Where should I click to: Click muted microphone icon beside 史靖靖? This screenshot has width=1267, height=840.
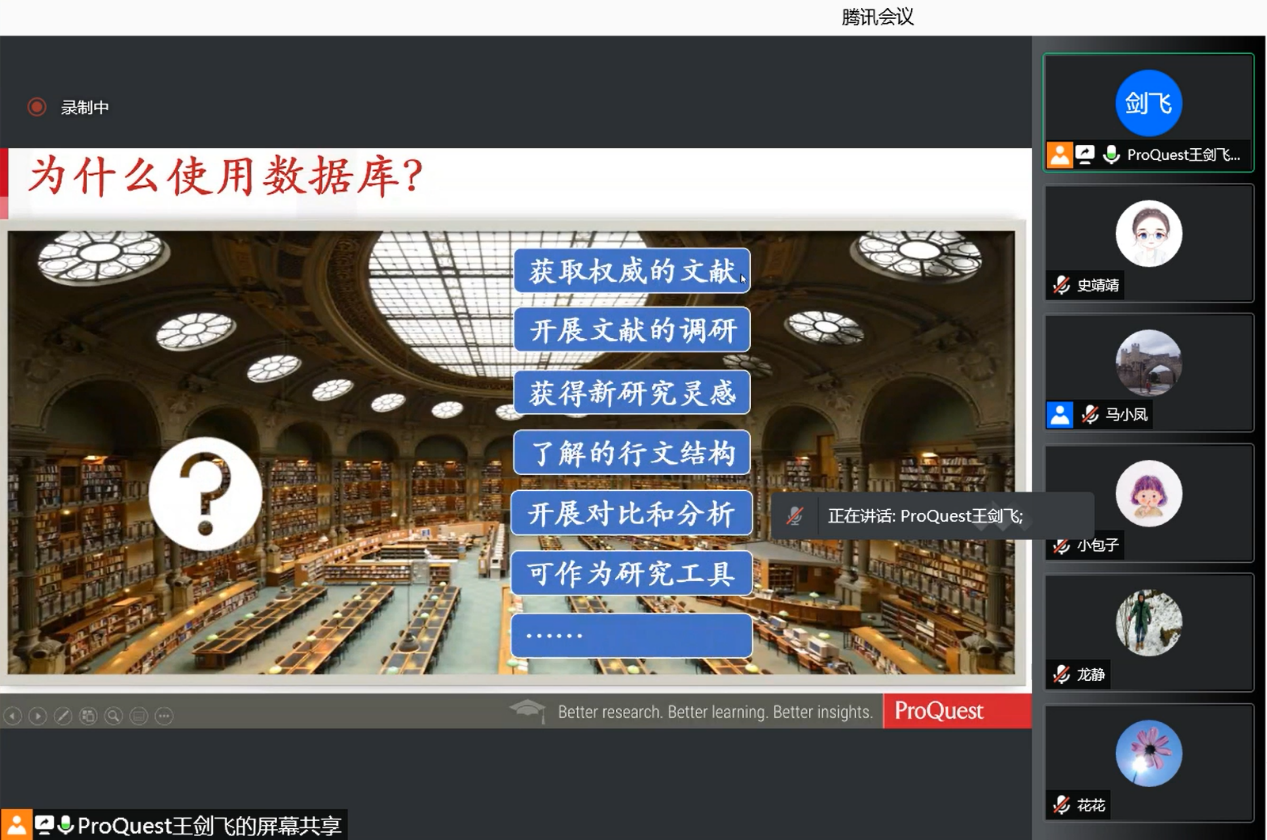pyautogui.click(x=1061, y=285)
